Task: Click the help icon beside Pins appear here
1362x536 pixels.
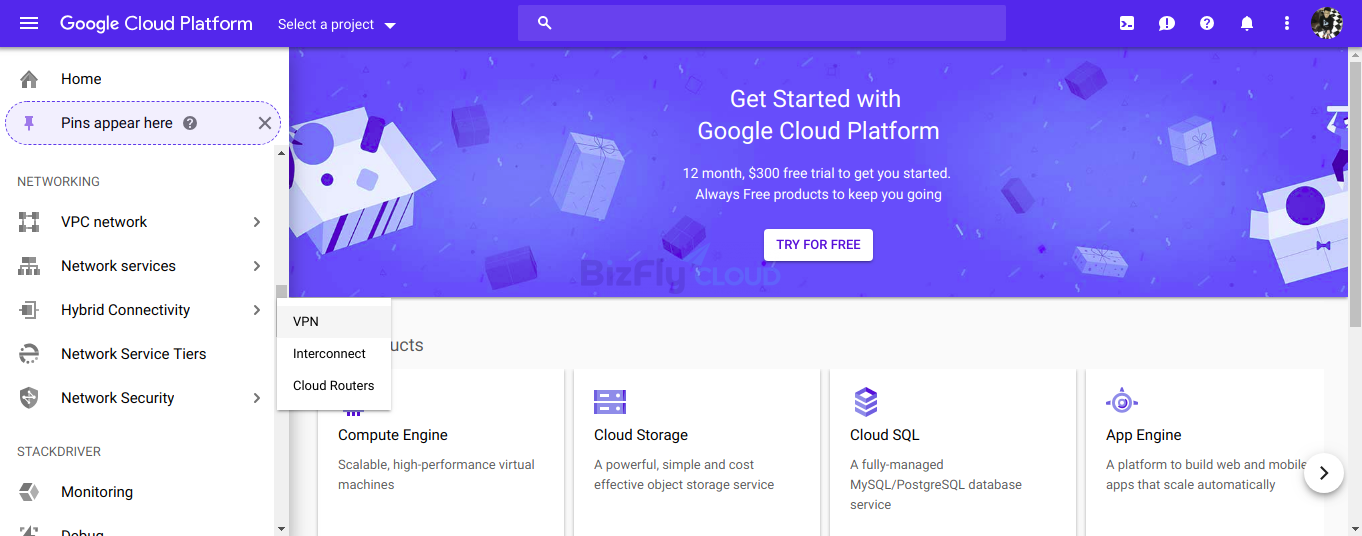Action: (190, 123)
